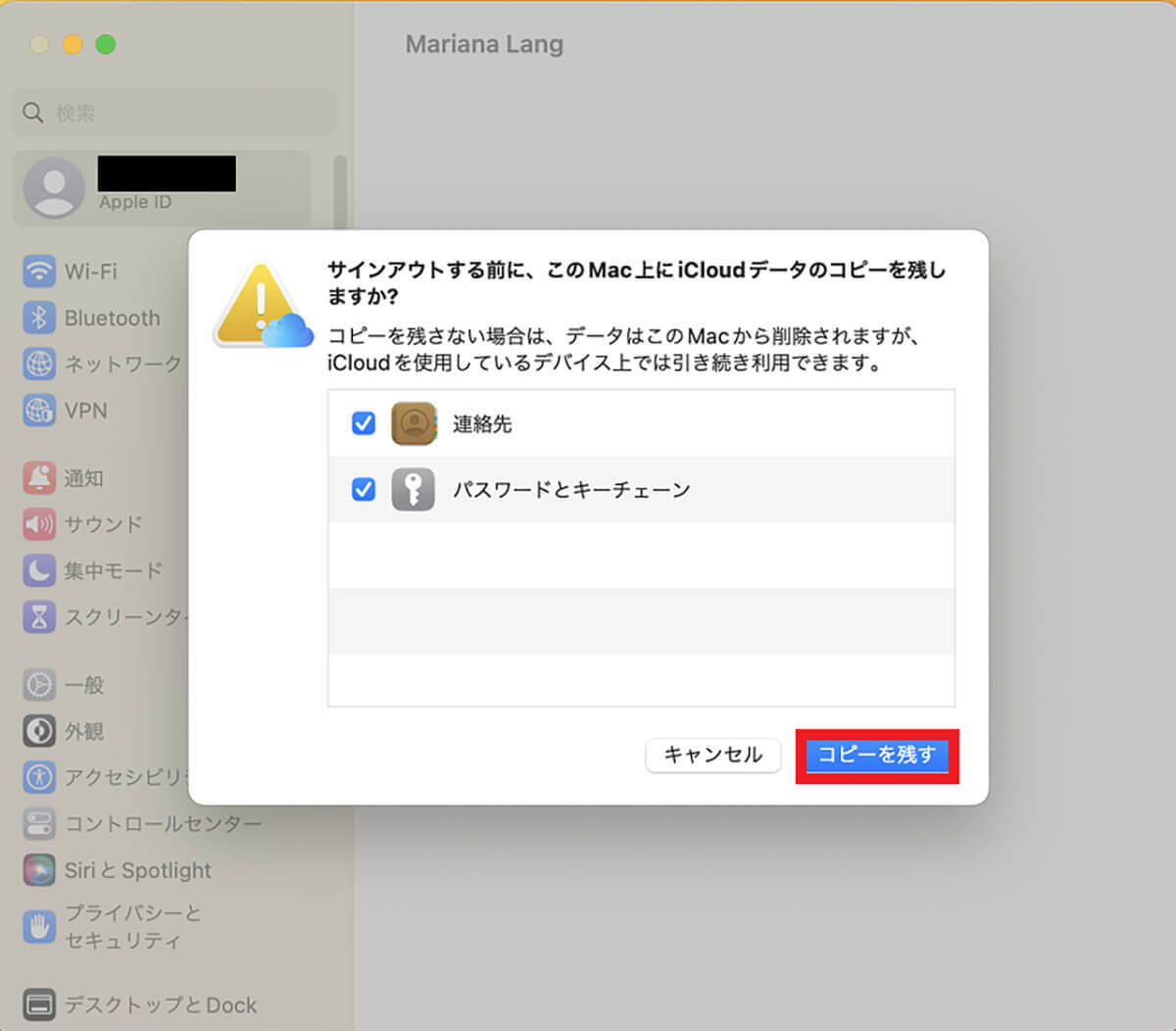The image size is (1176, 1031).
Task: Select 集中モード label in sidebar
Action: click(114, 570)
